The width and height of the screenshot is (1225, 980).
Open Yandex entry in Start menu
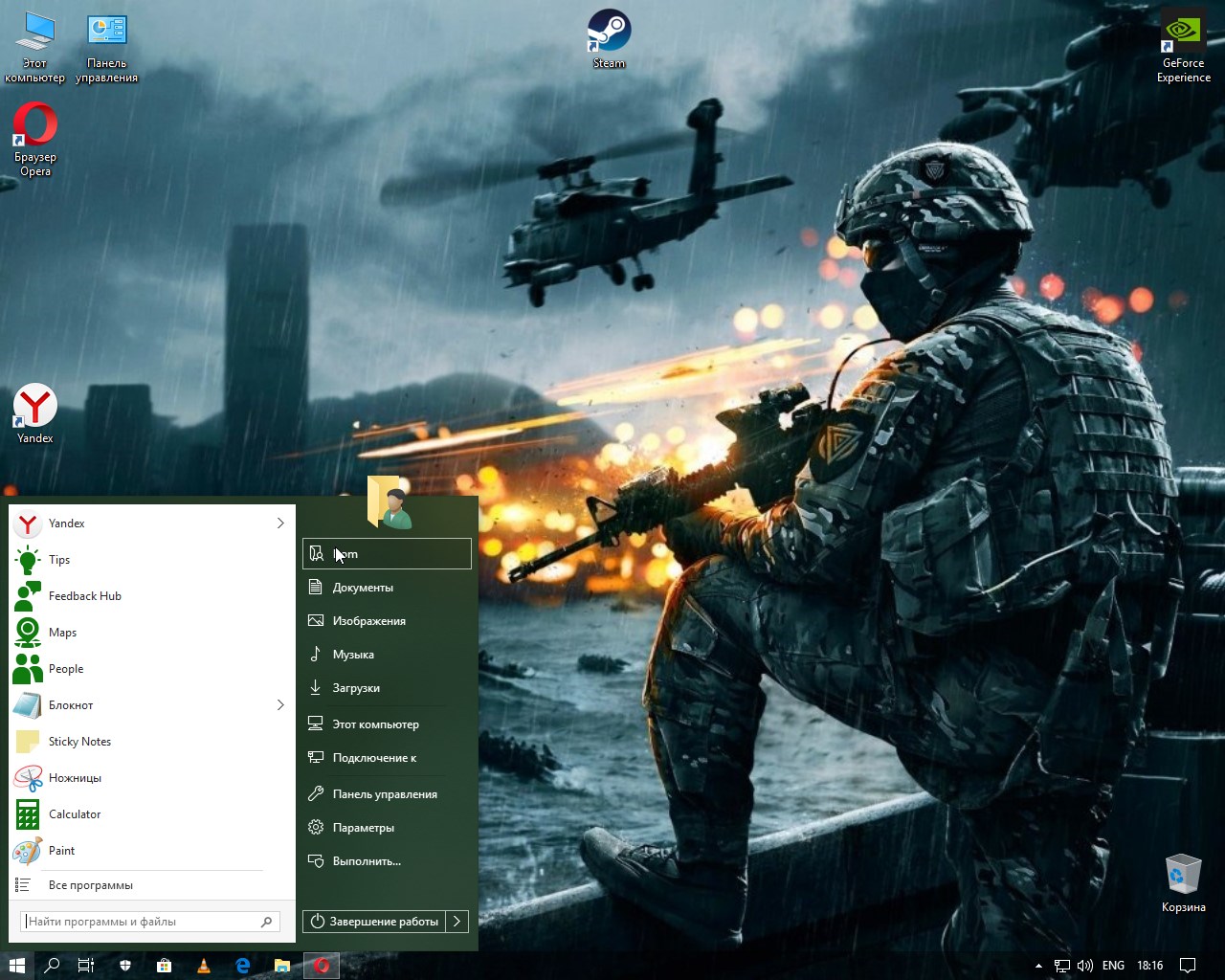click(x=140, y=523)
